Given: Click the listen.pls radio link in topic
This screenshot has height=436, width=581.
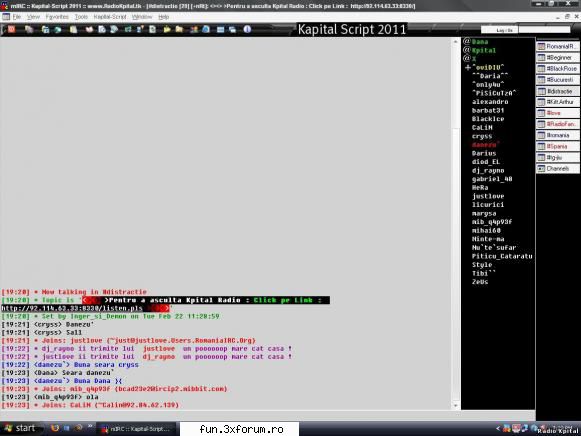Looking at the screenshot, I should [72, 308].
